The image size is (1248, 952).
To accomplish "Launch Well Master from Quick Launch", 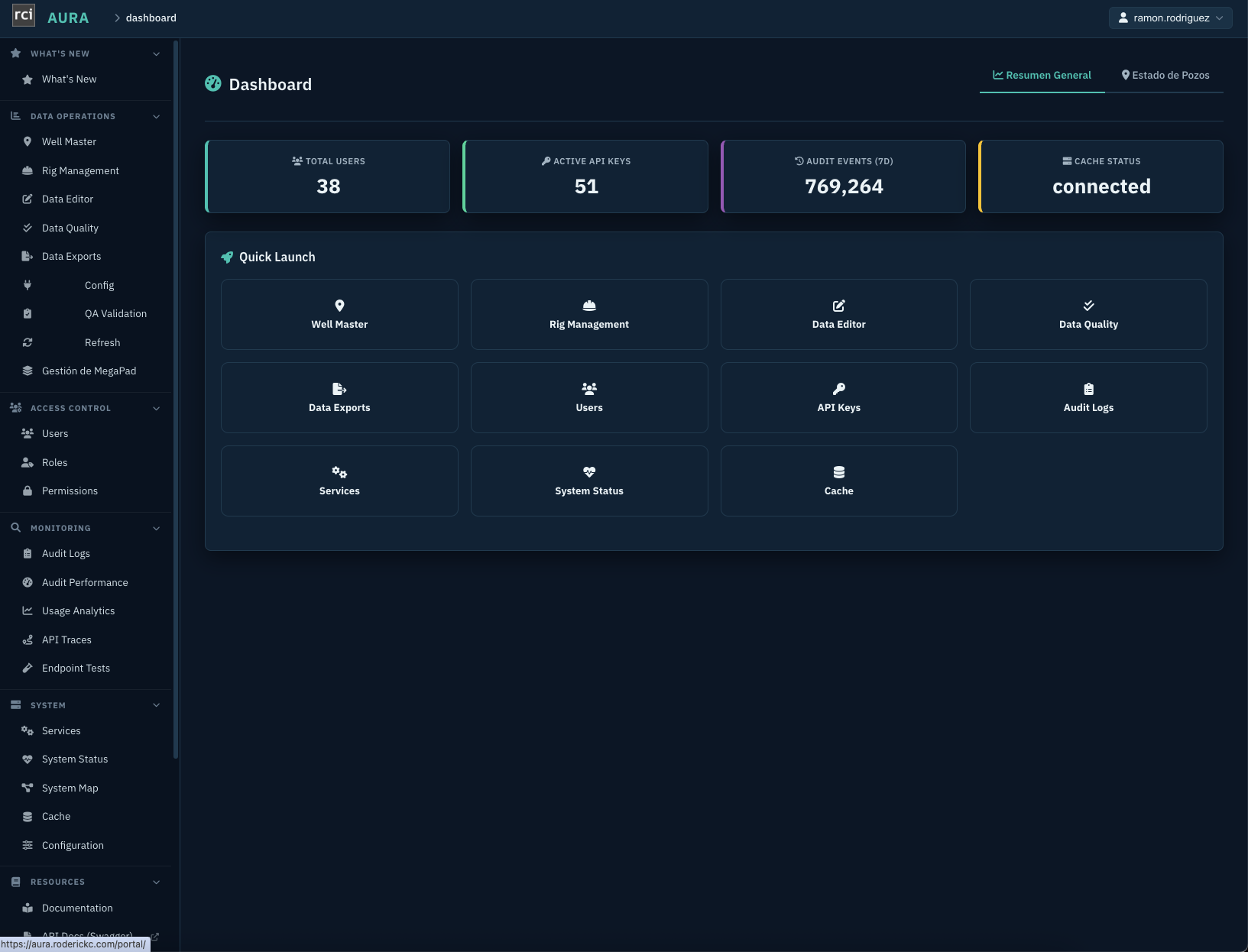I will pos(339,314).
